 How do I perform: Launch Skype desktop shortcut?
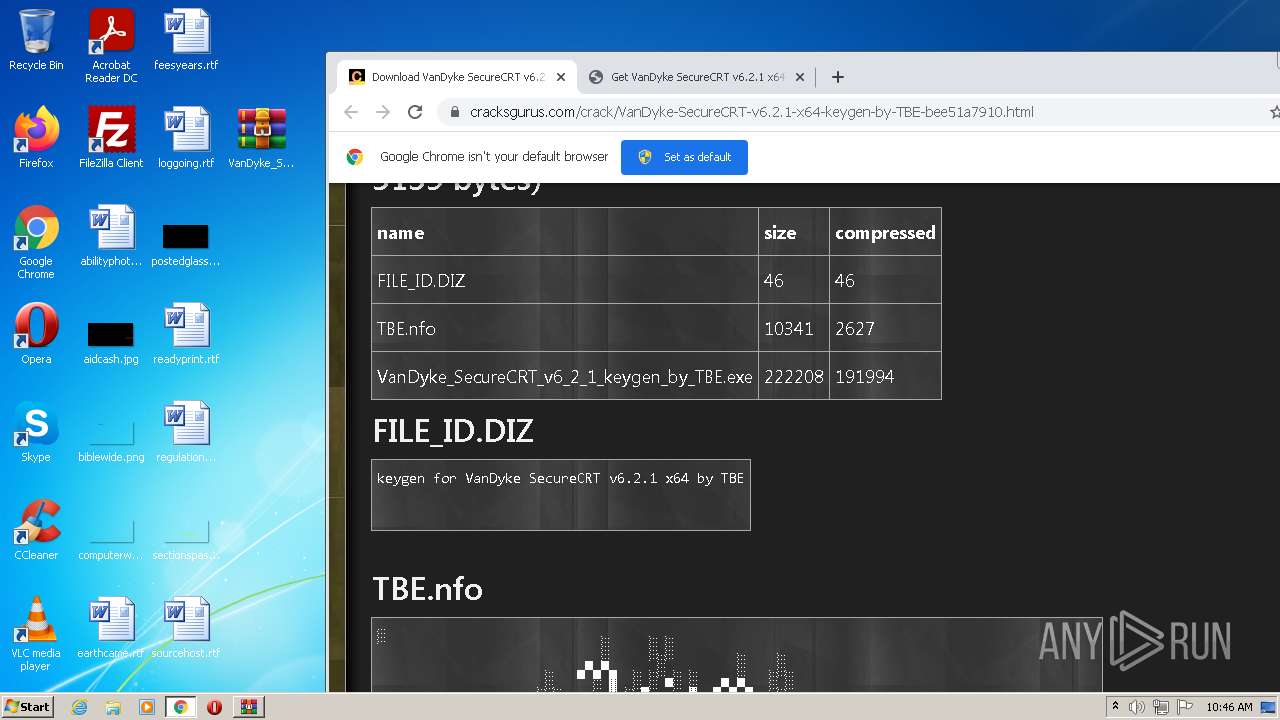[36, 432]
